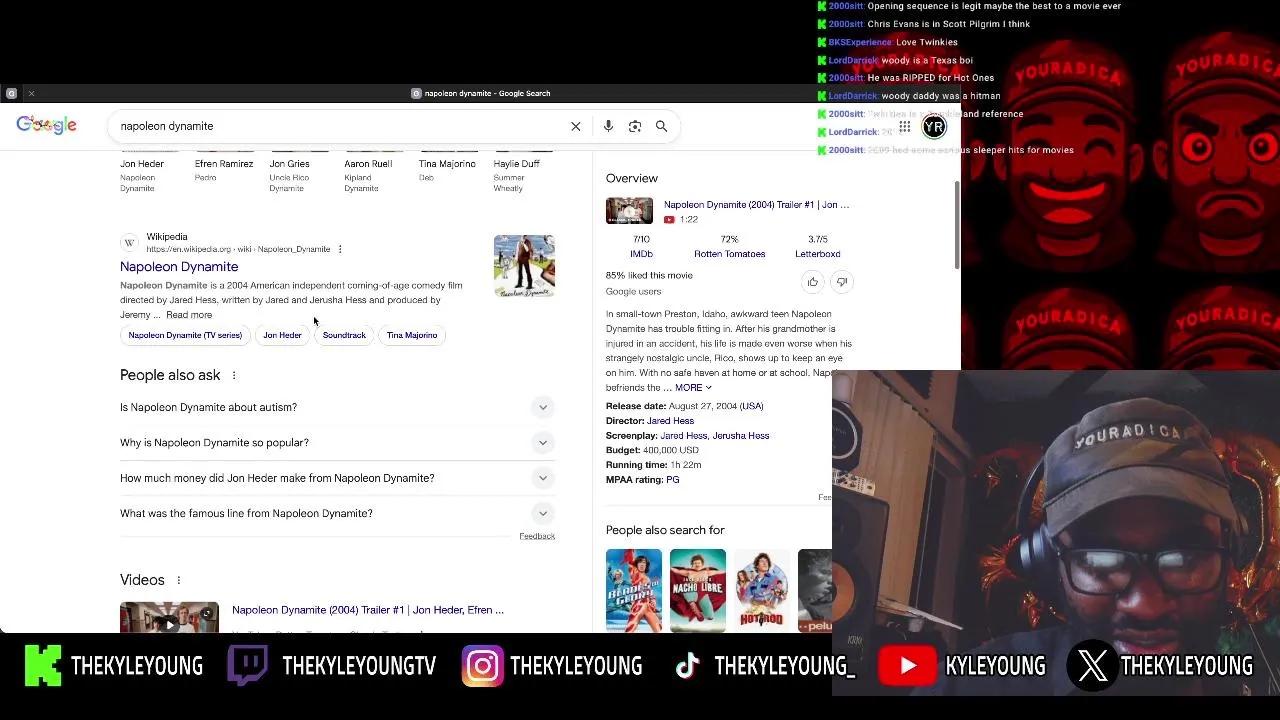The width and height of the screenshot is (1280, 720).
Task: Open Blades of Glory poster
Action: pos(634,590)
